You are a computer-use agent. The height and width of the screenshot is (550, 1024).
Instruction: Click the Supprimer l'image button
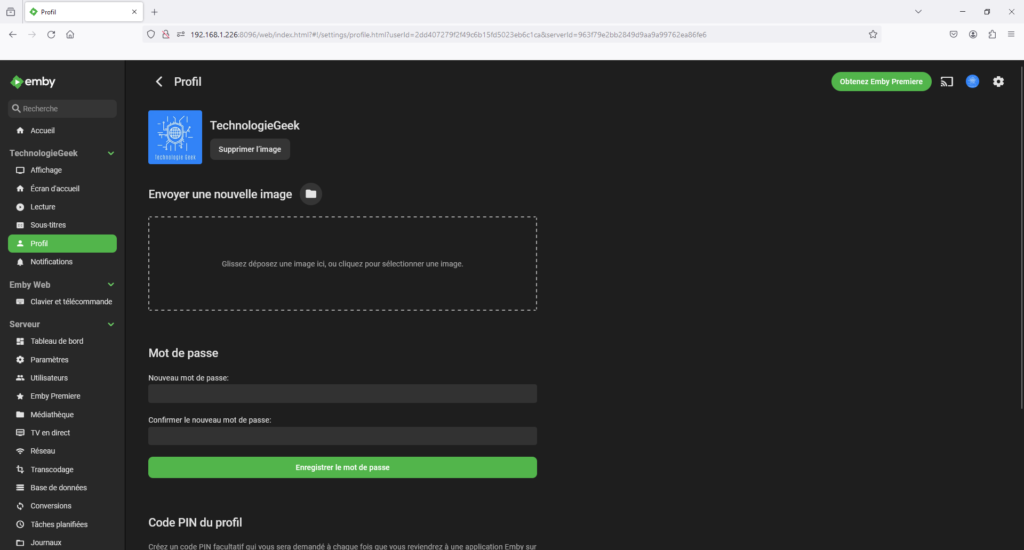pyautogui.click(x=250, y=149)
